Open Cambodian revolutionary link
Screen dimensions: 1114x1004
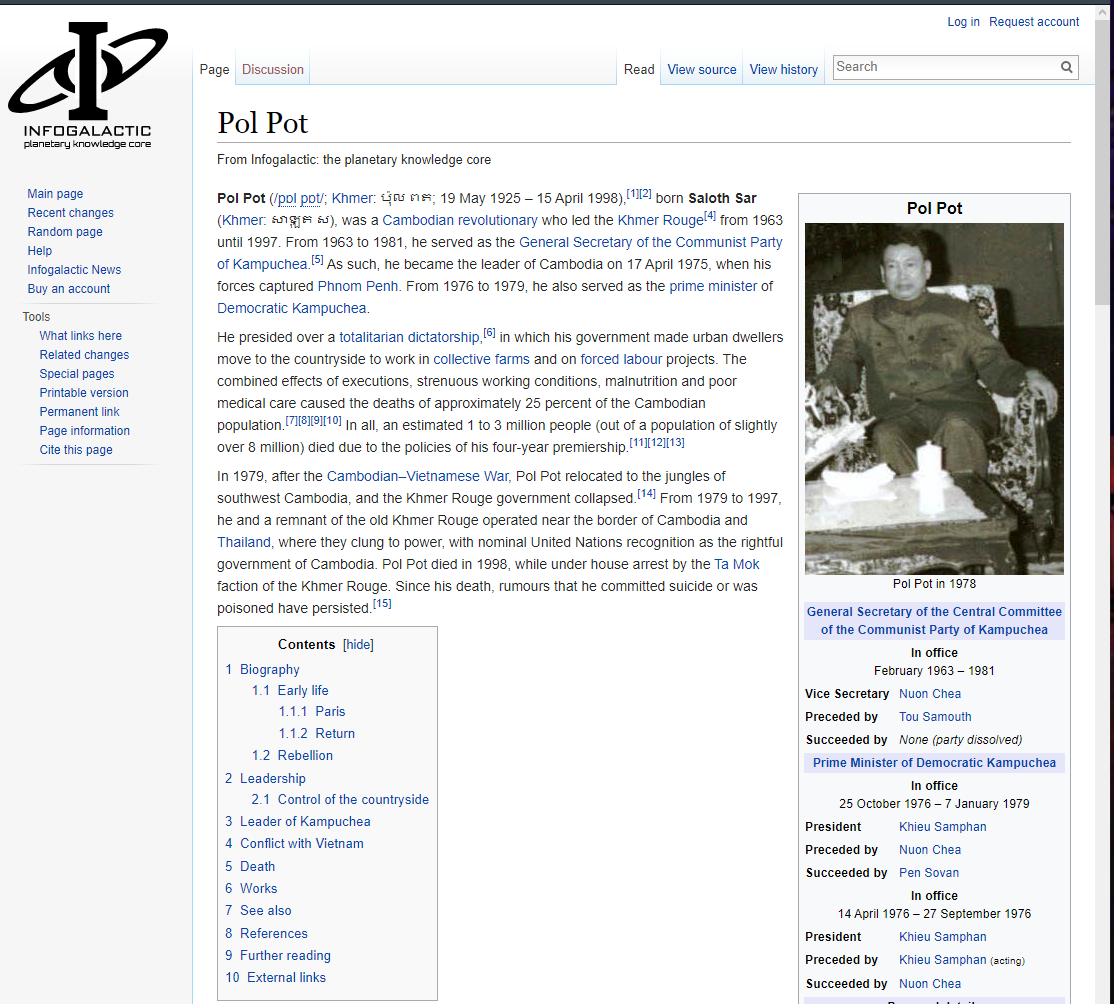(460, 220)
